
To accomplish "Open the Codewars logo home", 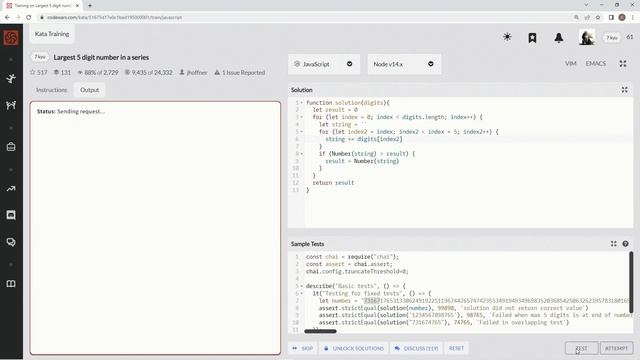I will 11,38.
